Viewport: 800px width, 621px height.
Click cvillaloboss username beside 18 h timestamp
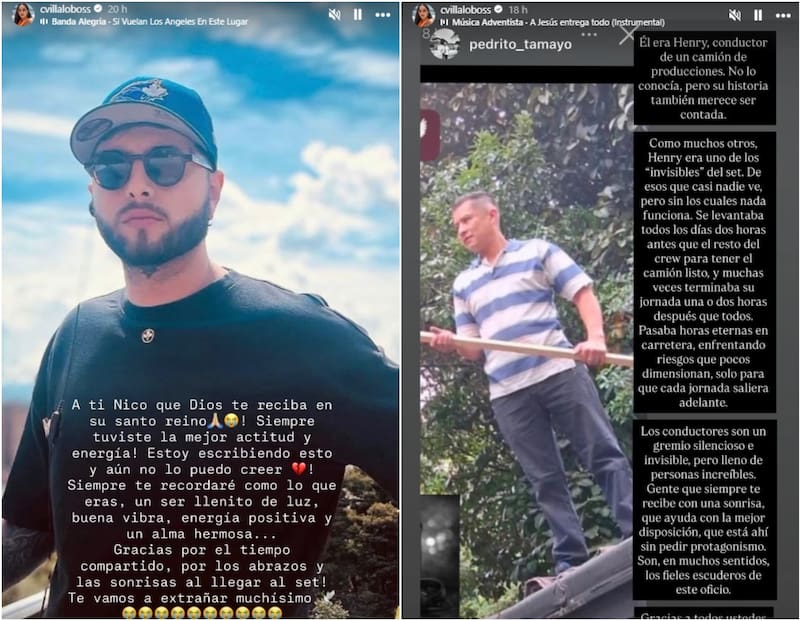coord(465,10)
